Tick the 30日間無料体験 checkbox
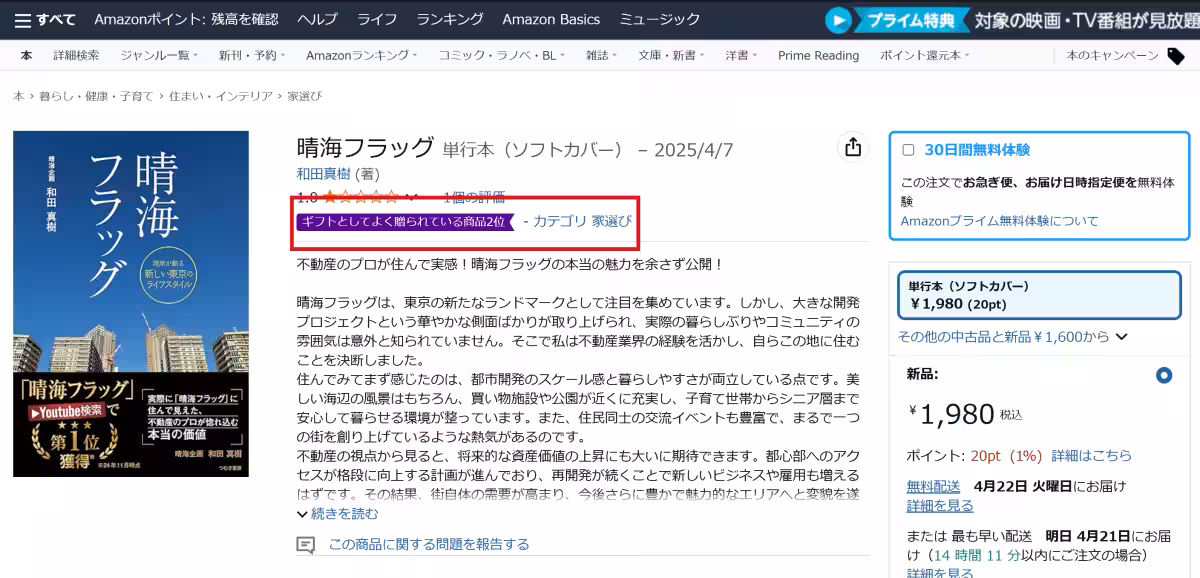1200x578 pixels. point(908,150)
